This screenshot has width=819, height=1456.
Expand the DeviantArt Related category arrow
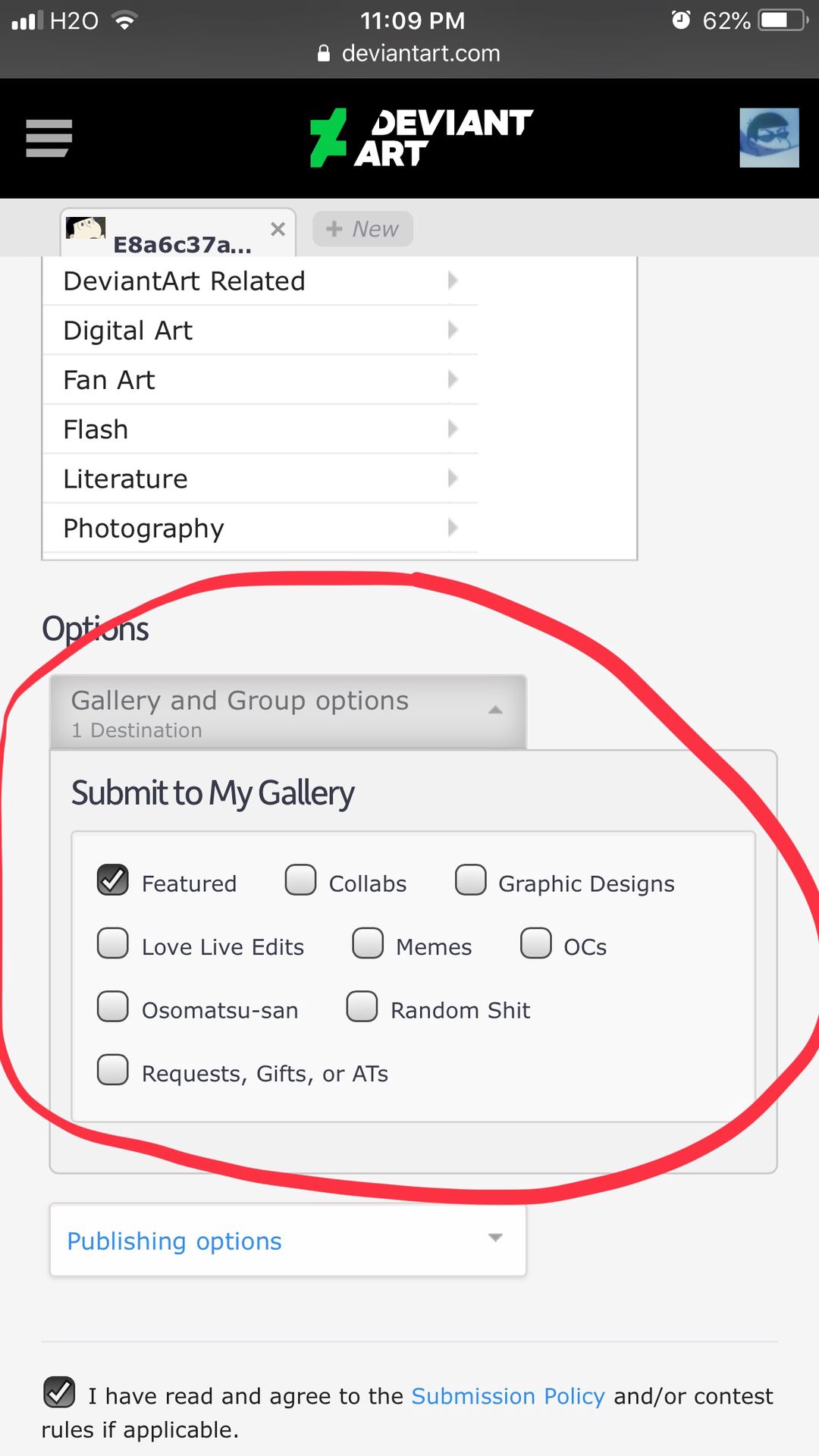pyautogui.click(x=453, y=281)
